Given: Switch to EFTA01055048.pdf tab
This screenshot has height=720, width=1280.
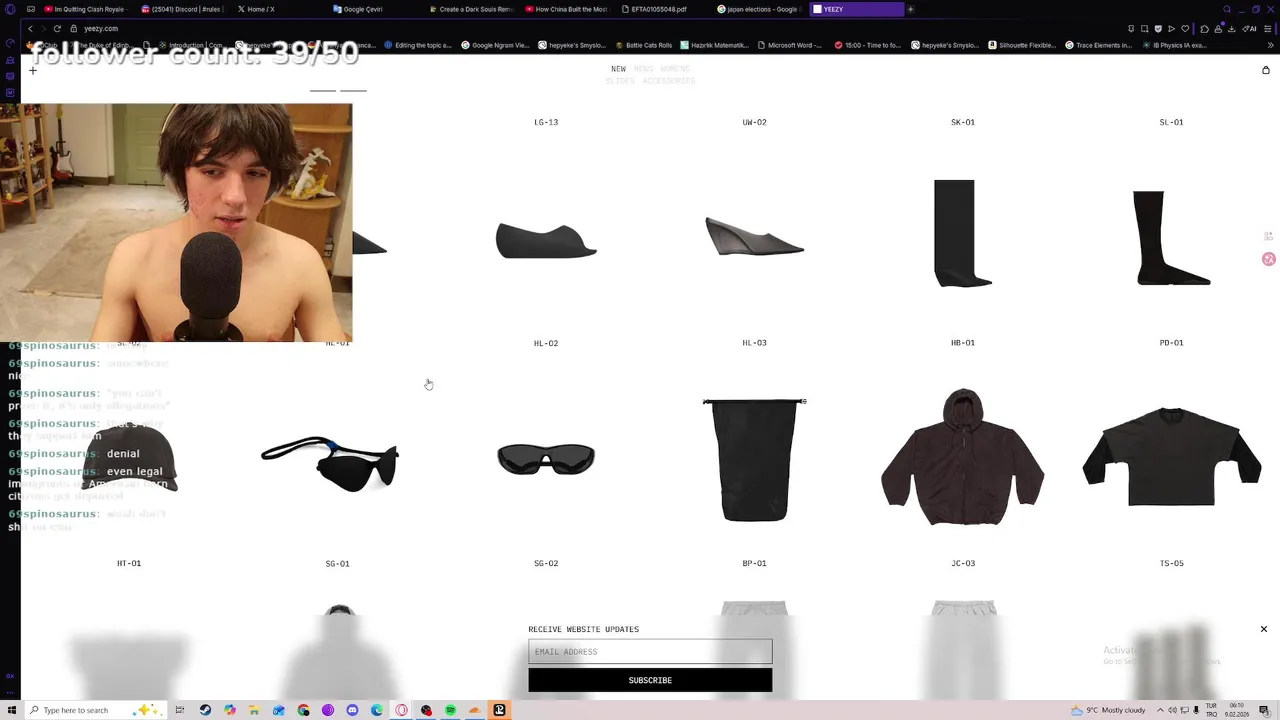Looking at the screenshot, I should [x=662, y=9].
